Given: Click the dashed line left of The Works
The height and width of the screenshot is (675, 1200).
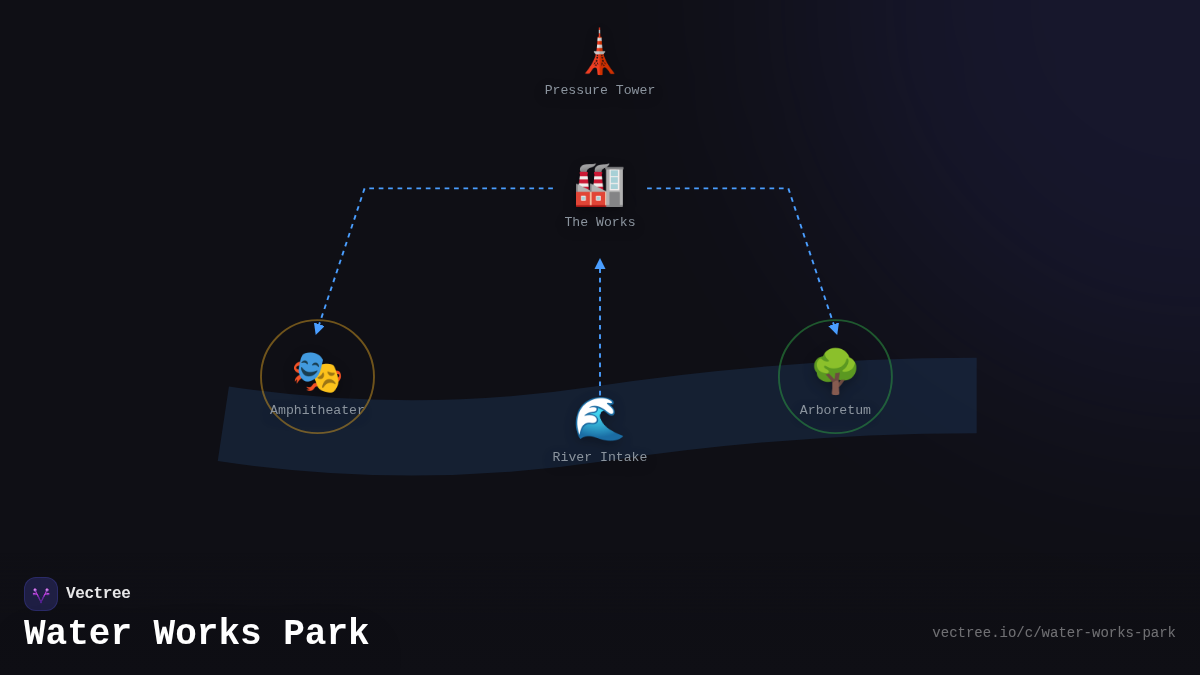Looking at the screenshot, I should (x=460, y=188).
